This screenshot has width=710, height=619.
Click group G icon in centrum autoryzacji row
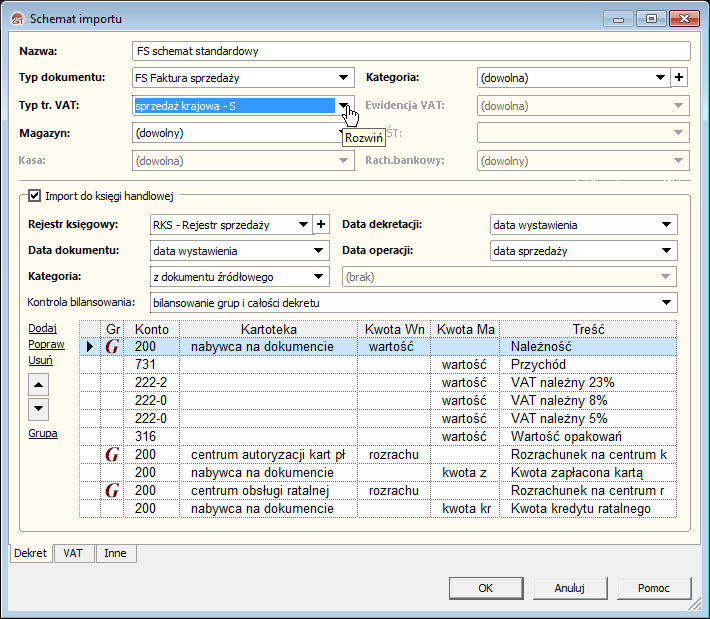click(x=112, y=455)
